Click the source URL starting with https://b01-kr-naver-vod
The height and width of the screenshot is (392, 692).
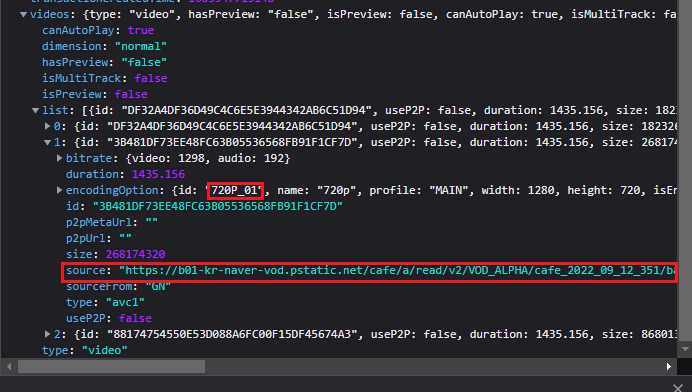tap(397, 270)
